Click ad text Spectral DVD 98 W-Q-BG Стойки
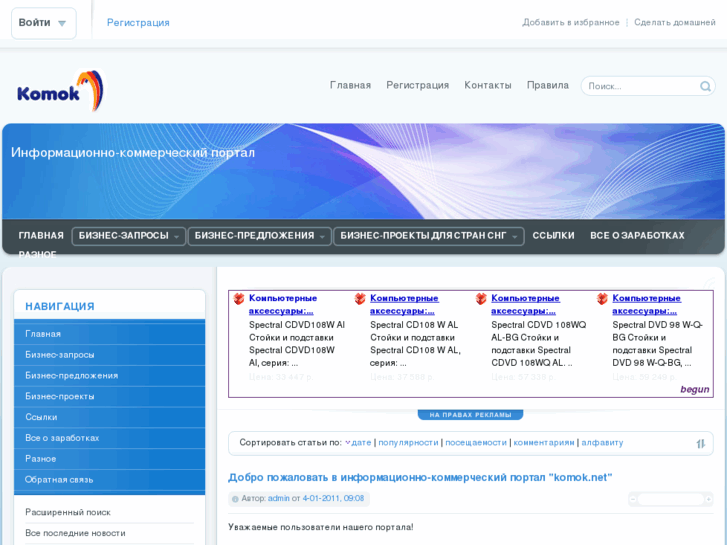The image size is (727, 545). pos(657,344)
